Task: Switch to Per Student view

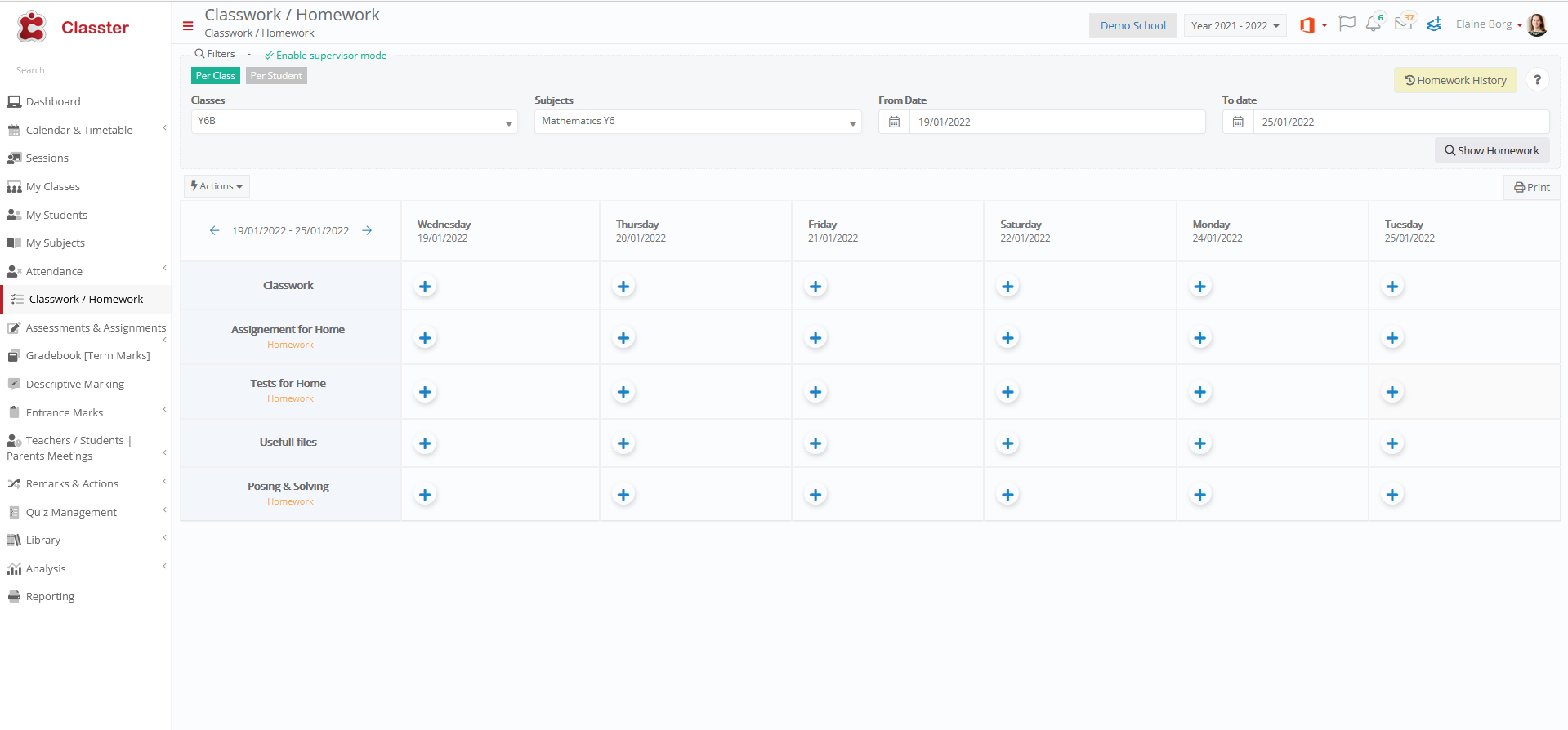Action: point(276,76)
